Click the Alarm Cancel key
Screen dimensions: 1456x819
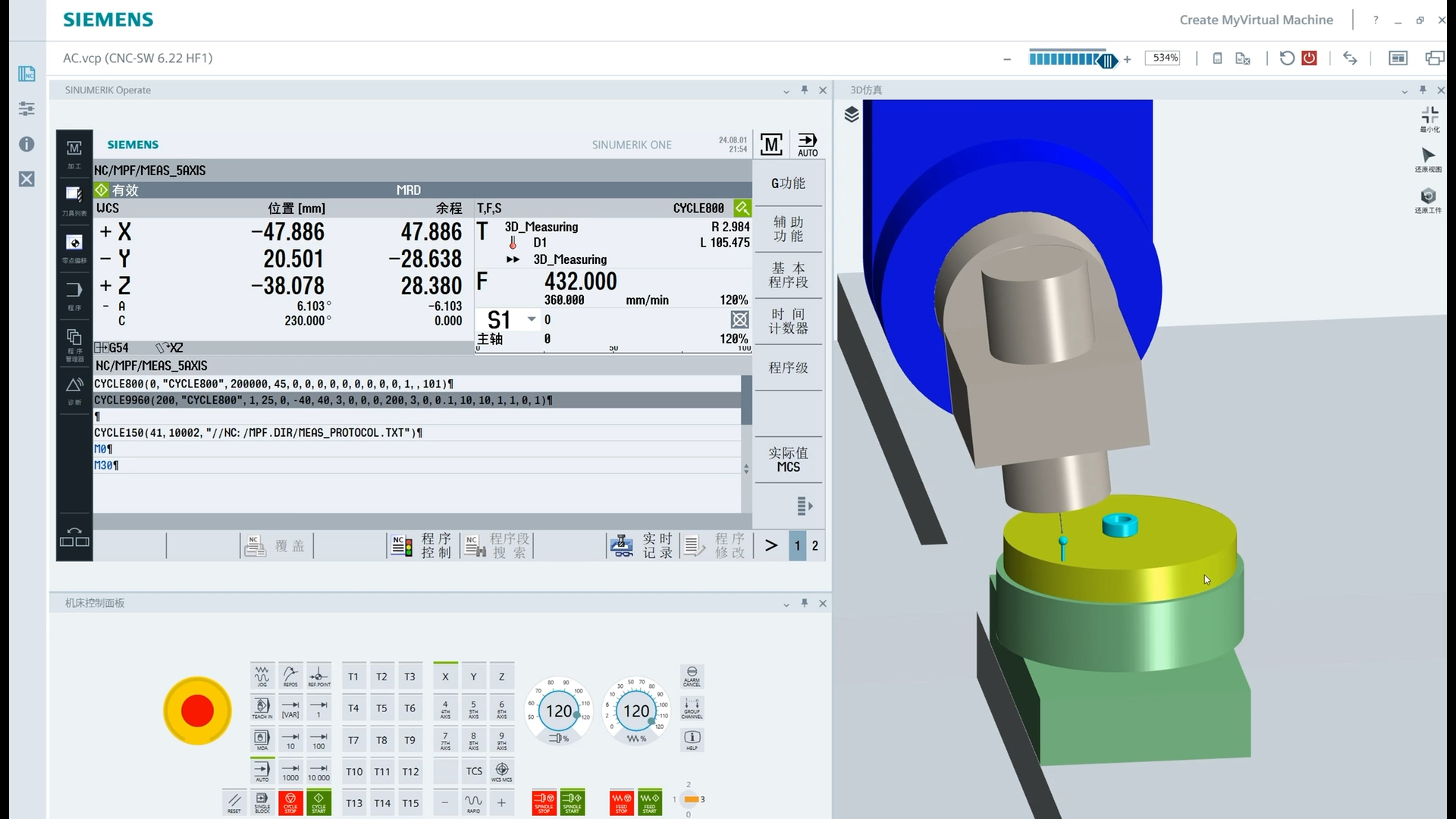click(692, 676)
